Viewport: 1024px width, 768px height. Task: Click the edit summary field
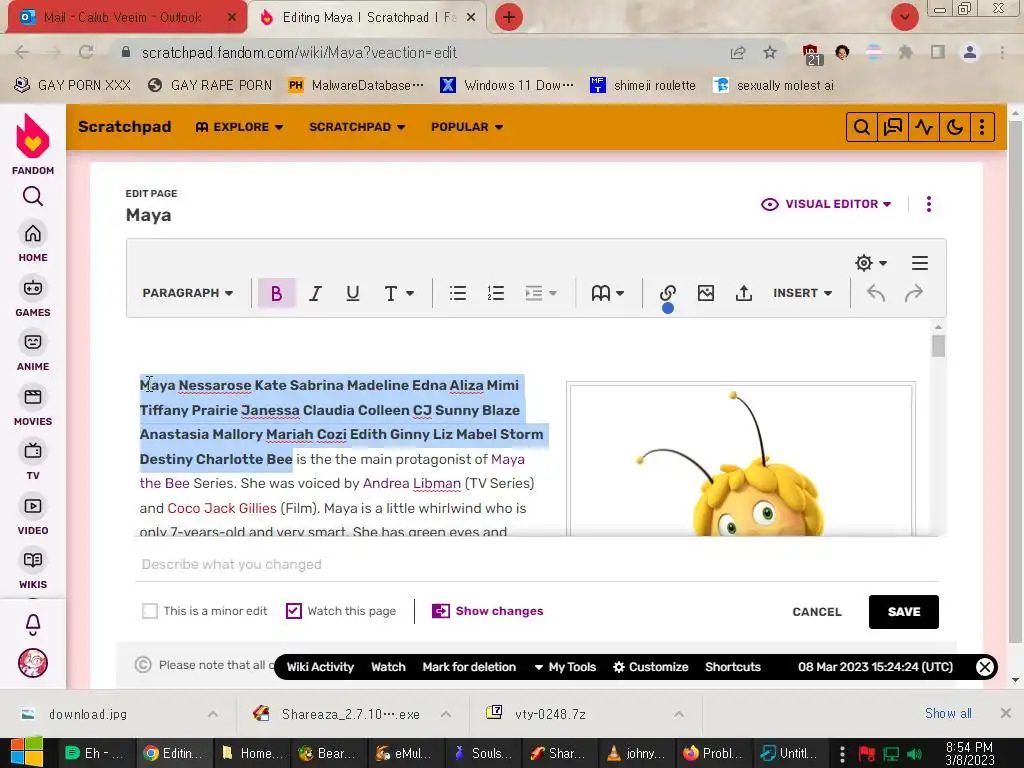[537, 564]
